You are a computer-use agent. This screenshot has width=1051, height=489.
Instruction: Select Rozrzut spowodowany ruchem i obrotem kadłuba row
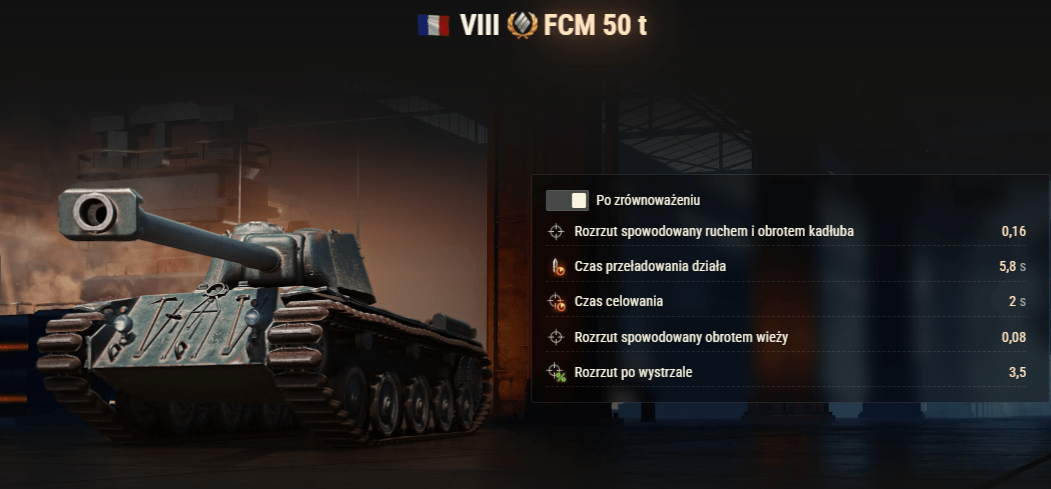786,232
